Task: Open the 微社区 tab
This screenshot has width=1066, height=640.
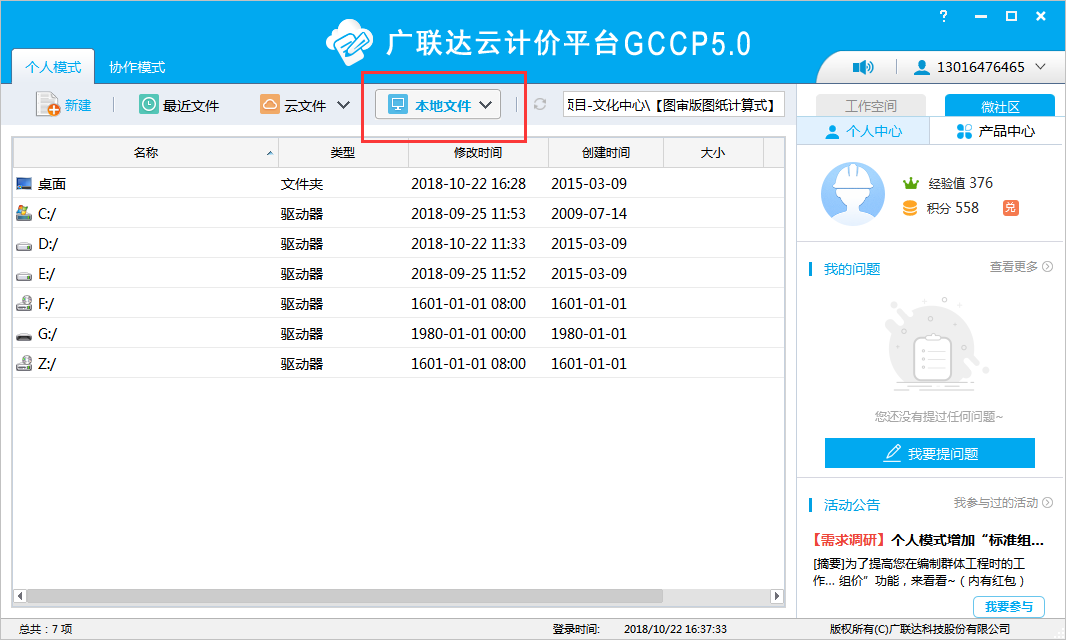Action: [1000, 105]
